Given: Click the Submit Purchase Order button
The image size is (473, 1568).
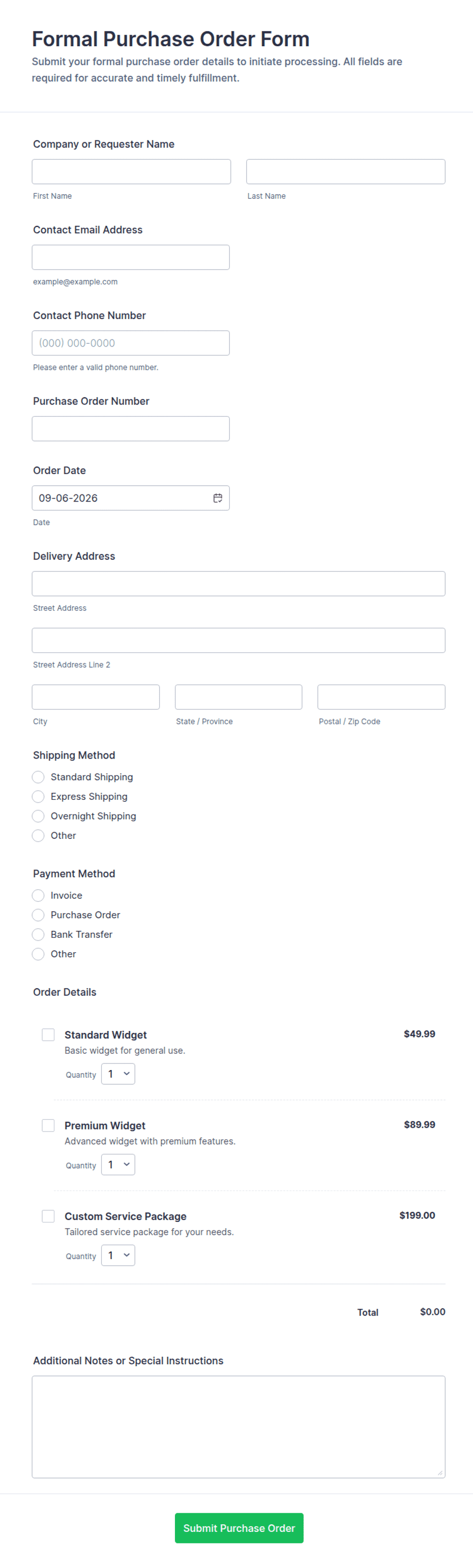Looking at the screenshot, I should [239, 1528].
